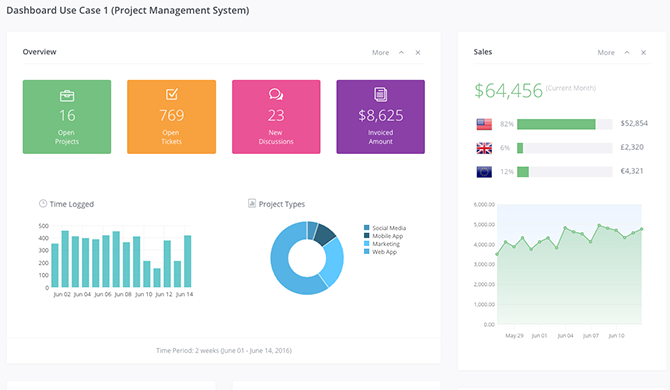Viewport: 670px width, 390px height.
Task: Toggle the Social Media legend entry
Action: [x=385, y=228]
